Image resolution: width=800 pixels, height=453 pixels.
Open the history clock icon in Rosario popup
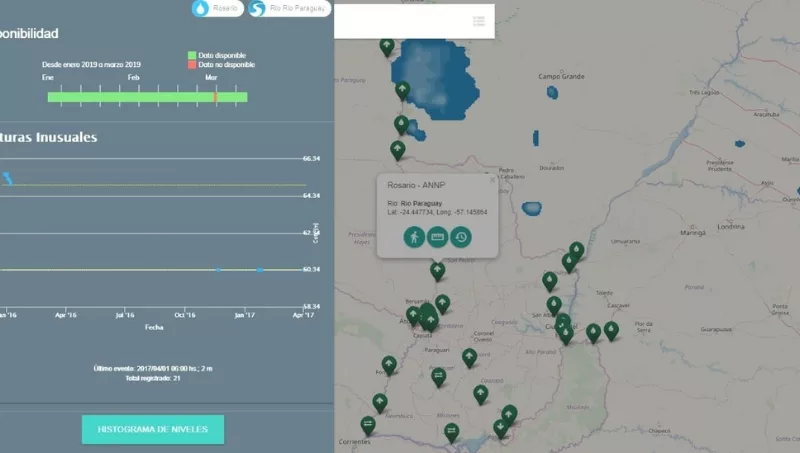[460, 237]
